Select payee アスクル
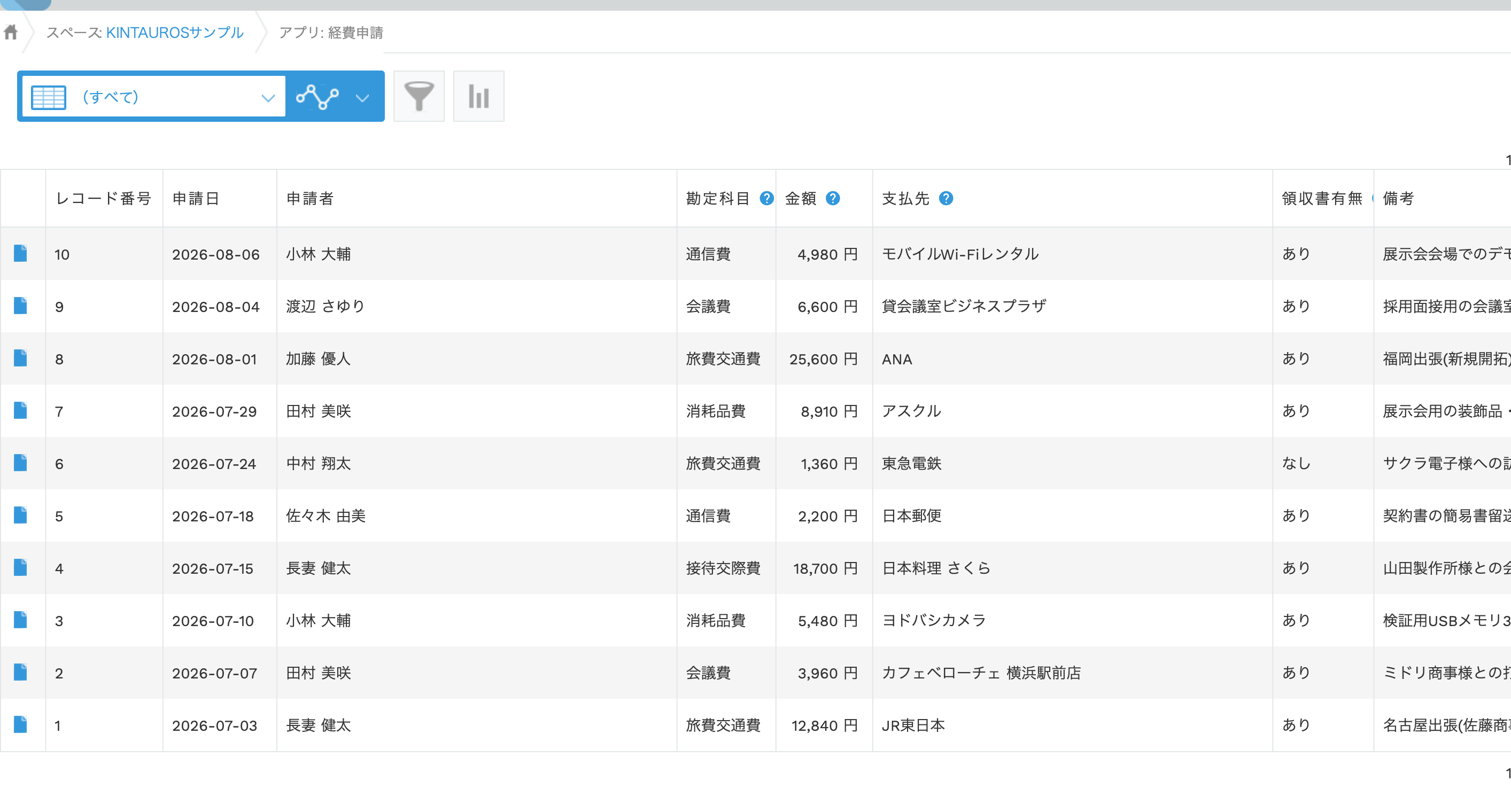This screenshot has width=1511, height=812. tap(911, 411)
